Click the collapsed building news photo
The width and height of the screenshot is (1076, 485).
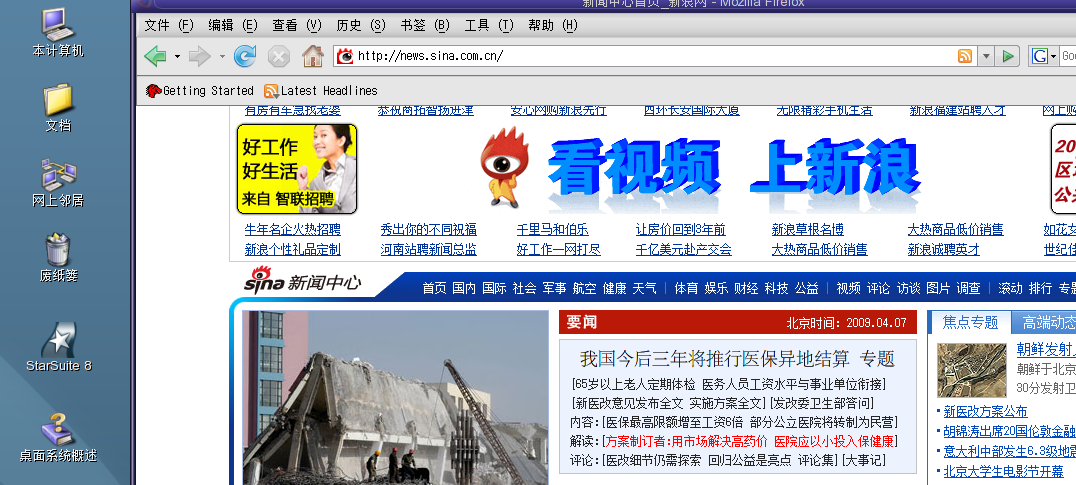pos(395,398)
